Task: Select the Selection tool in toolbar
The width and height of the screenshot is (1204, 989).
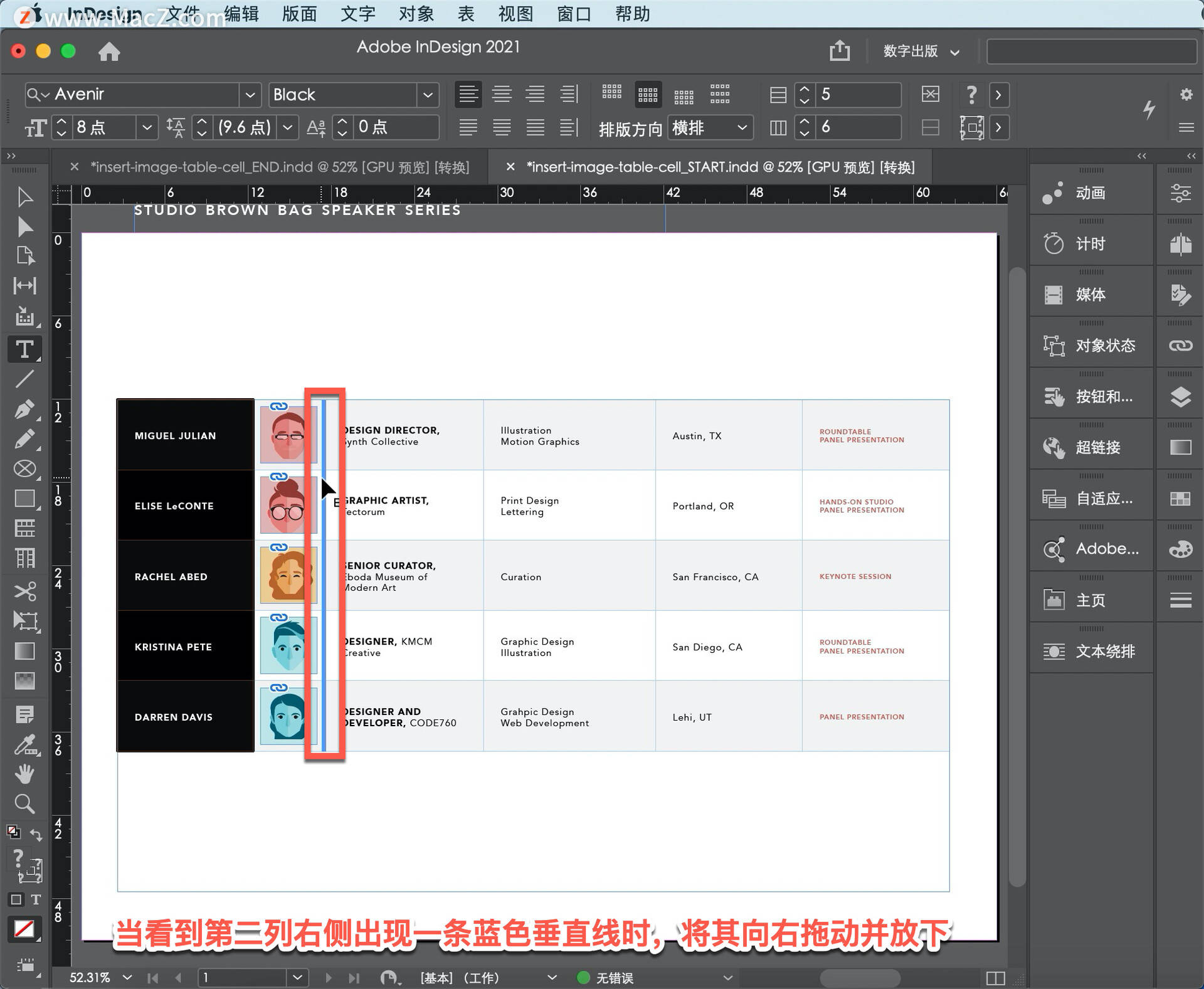Action: (22, 197)
